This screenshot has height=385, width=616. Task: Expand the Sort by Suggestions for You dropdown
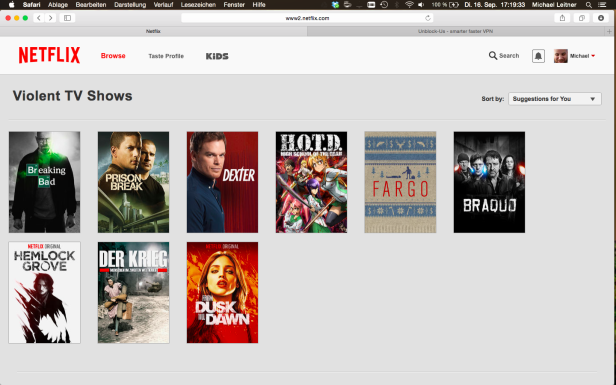555,99
